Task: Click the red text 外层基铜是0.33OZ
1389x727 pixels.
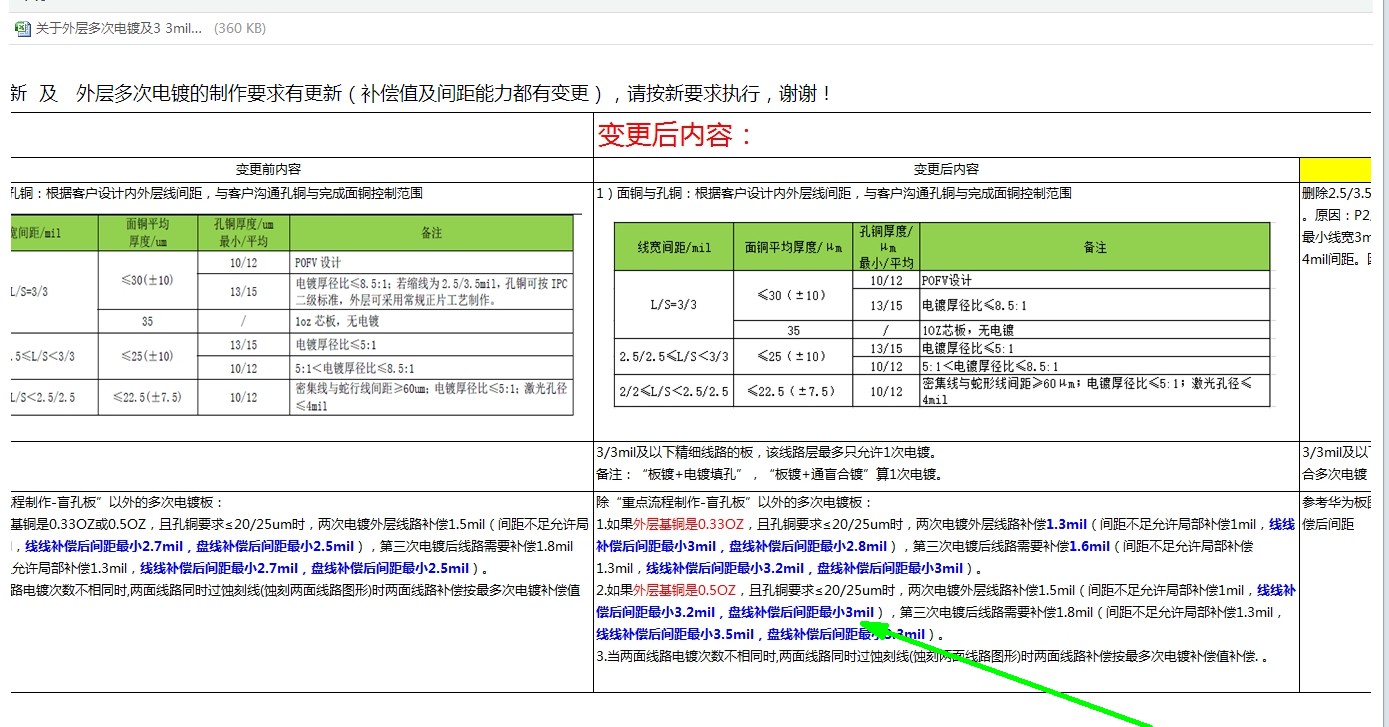Action: tap(688, 524)
